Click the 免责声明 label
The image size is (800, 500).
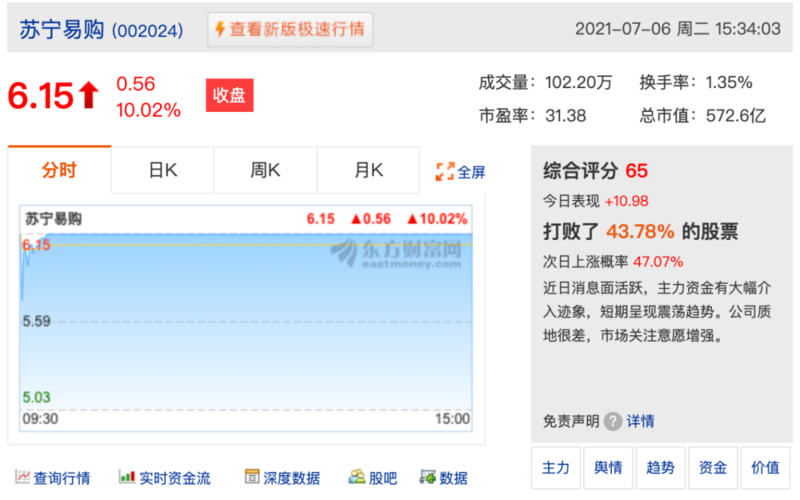click(571, 421)
